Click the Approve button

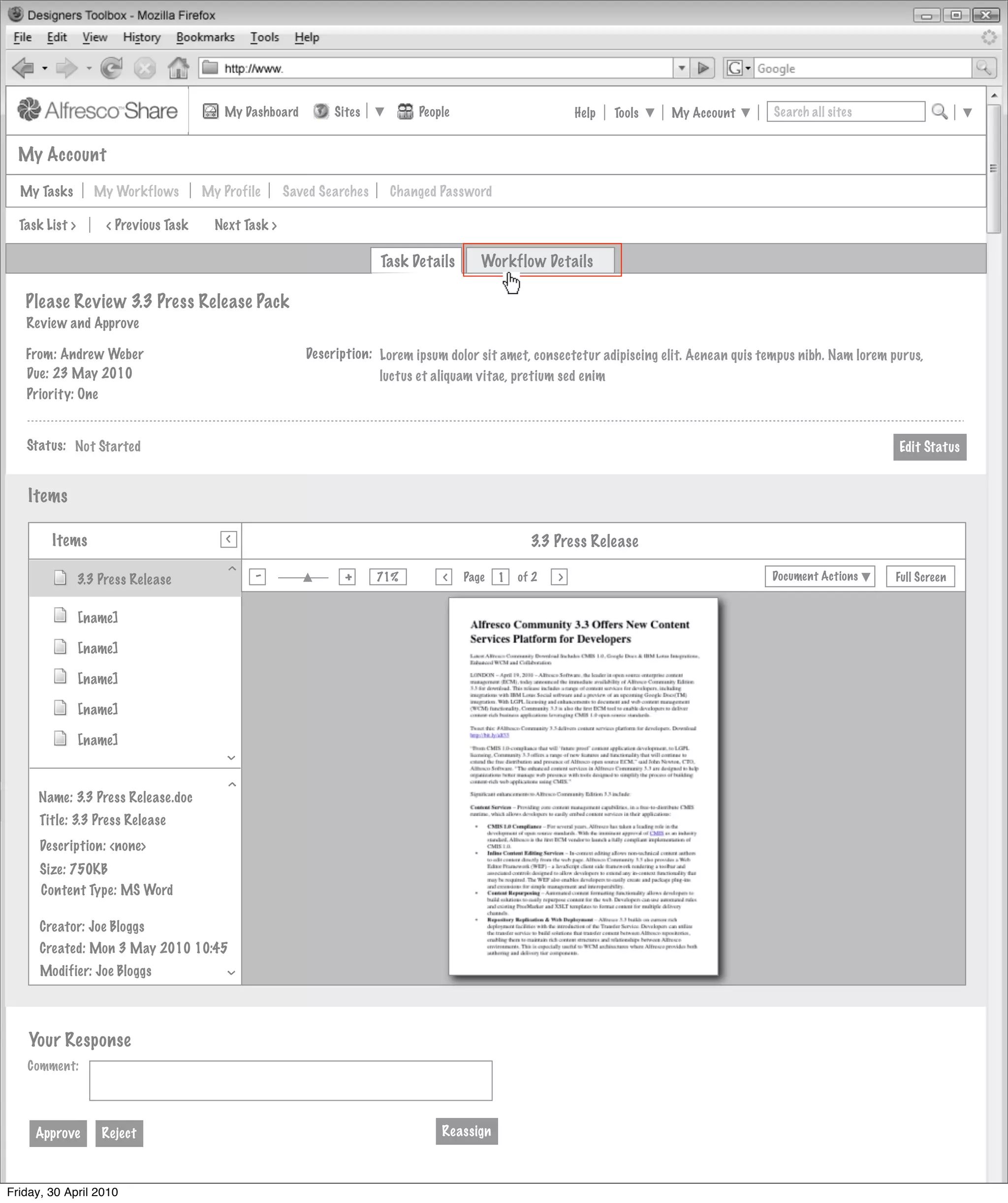(x=58, y=1133)
